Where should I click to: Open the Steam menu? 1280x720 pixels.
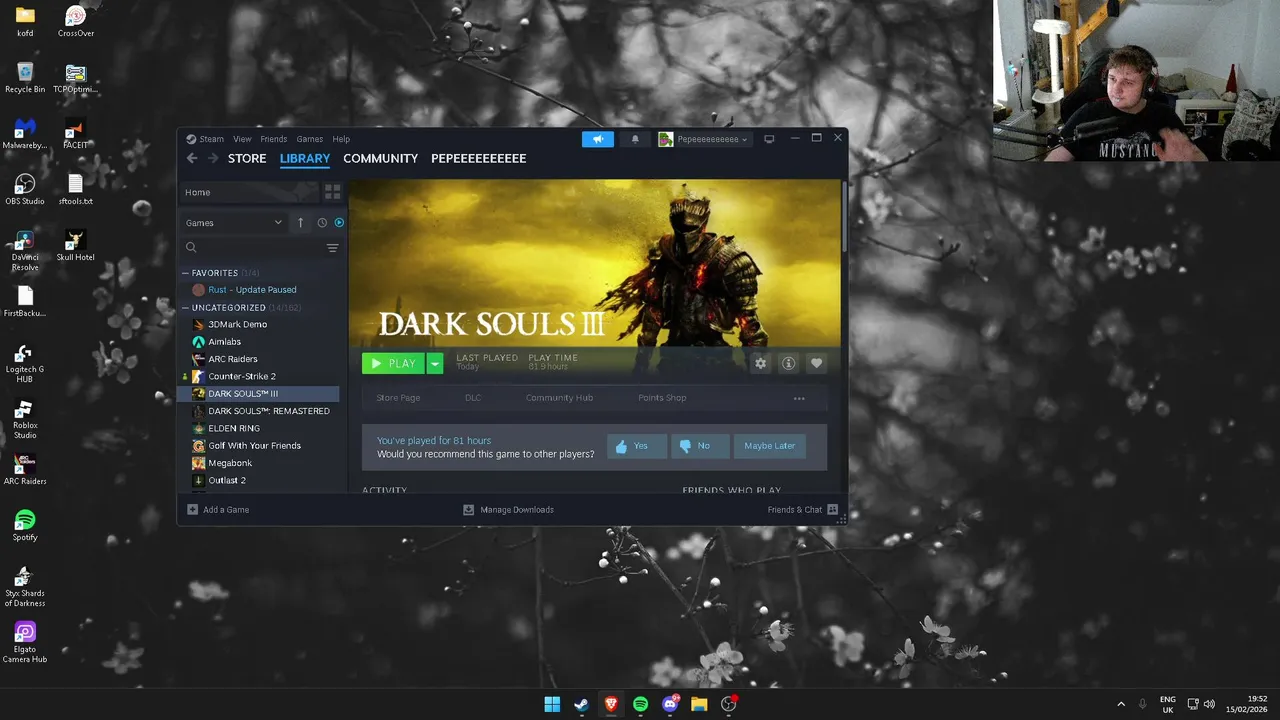(205, 139)
